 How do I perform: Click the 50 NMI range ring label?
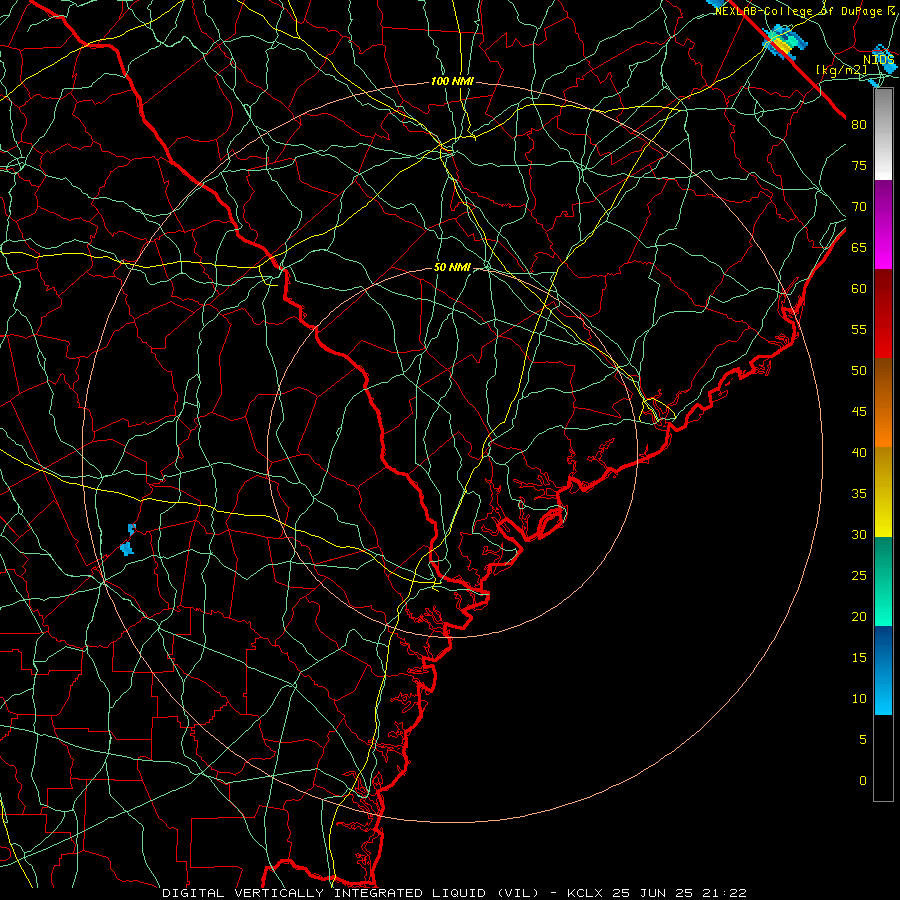click(x=452, y=267)
